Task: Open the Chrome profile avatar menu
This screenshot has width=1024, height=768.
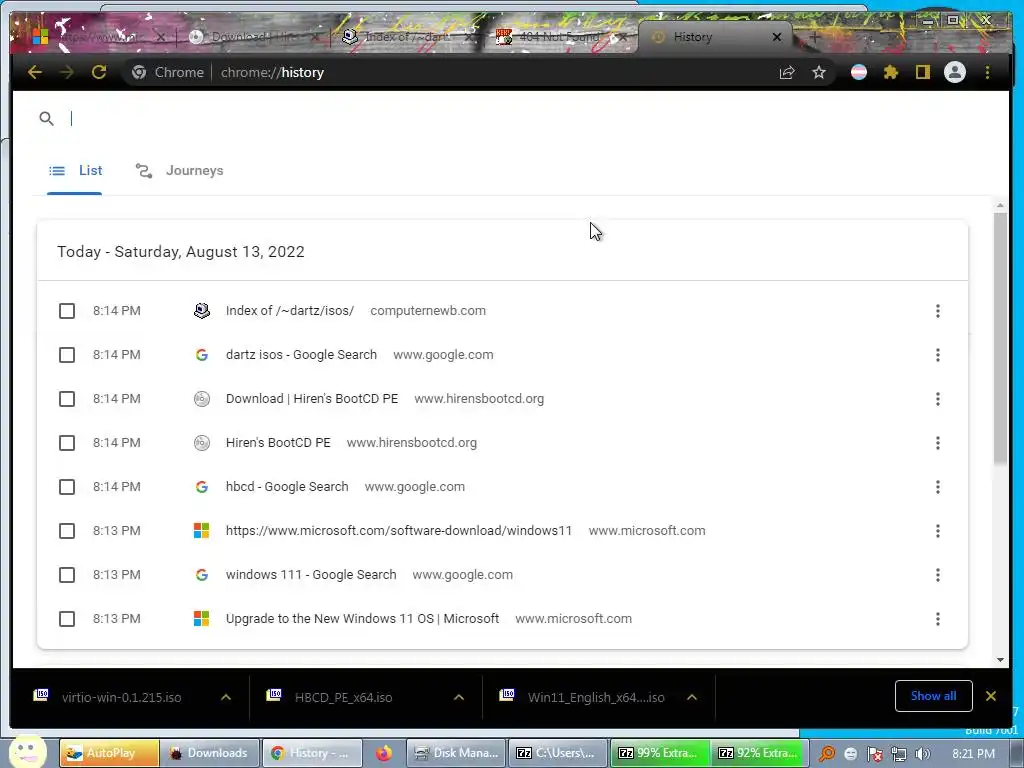Action: [955, 72]
